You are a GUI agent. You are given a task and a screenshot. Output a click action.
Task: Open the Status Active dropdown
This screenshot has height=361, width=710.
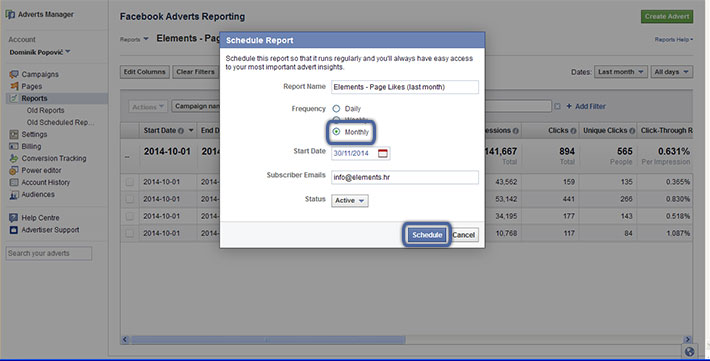click(350, 201)
